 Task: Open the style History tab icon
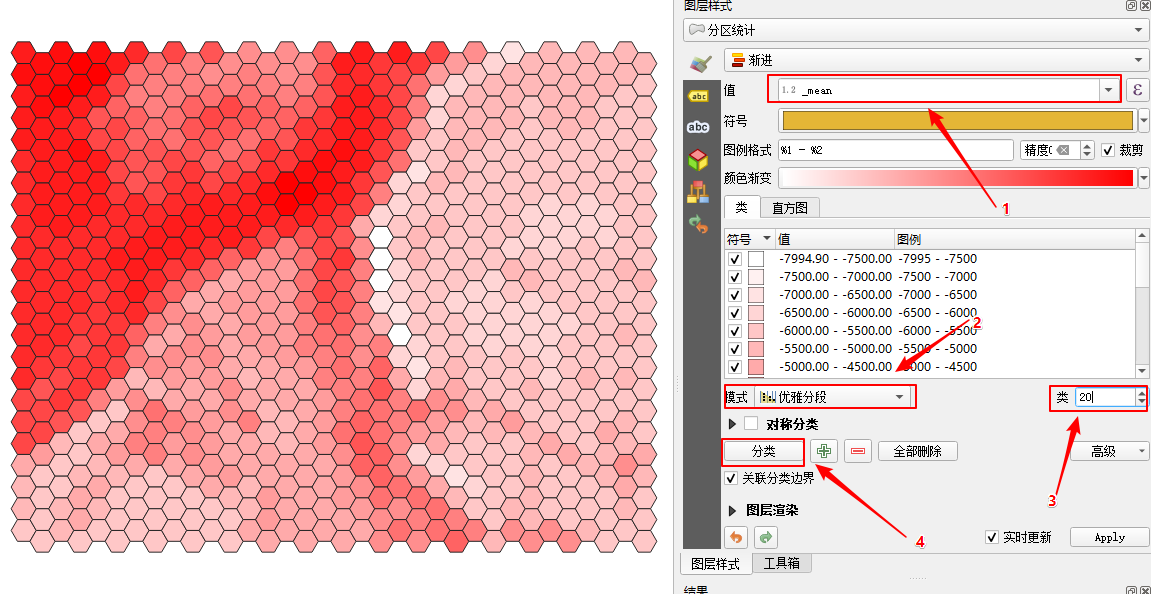click(x=698, y=224)
